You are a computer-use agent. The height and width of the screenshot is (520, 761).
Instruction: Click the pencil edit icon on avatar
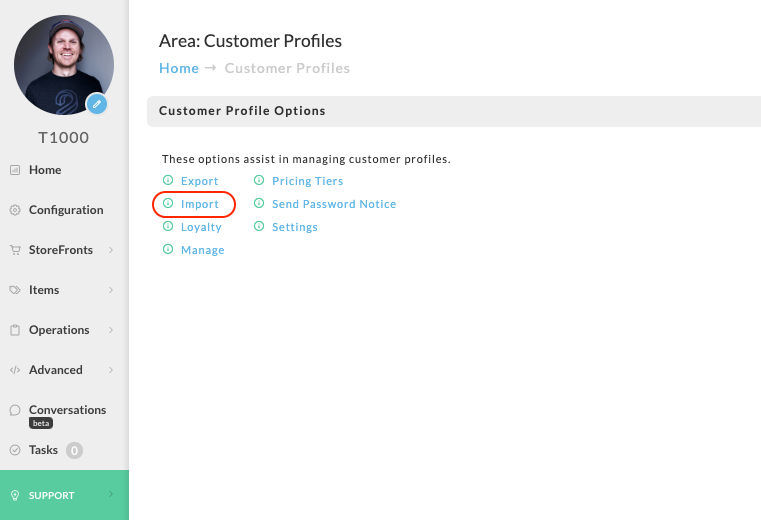(97, 104)
